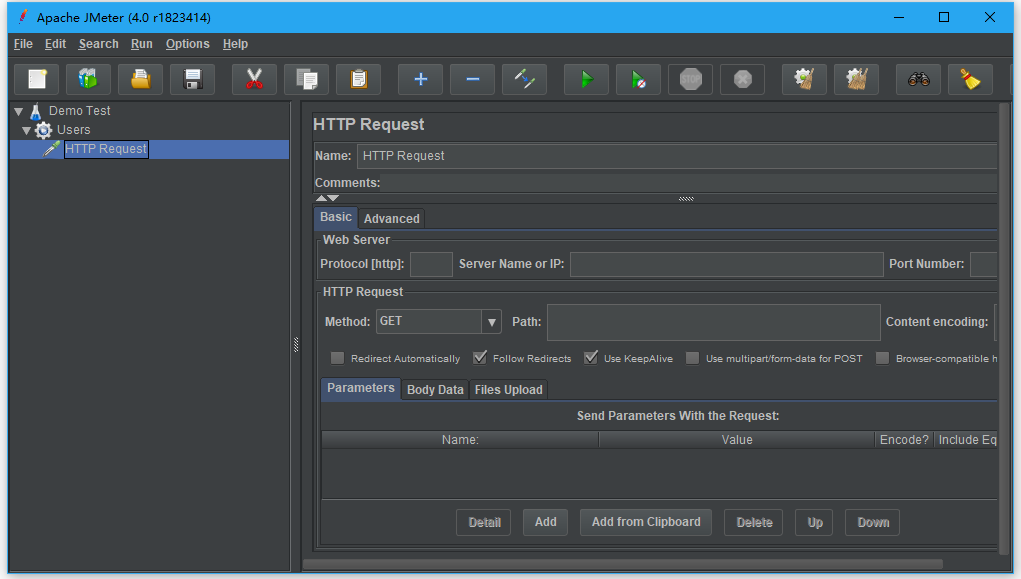Click the Templates toolbar icon
Image resolution: width=1021 pixels, height=579 pixels.
tap(88, 80)
